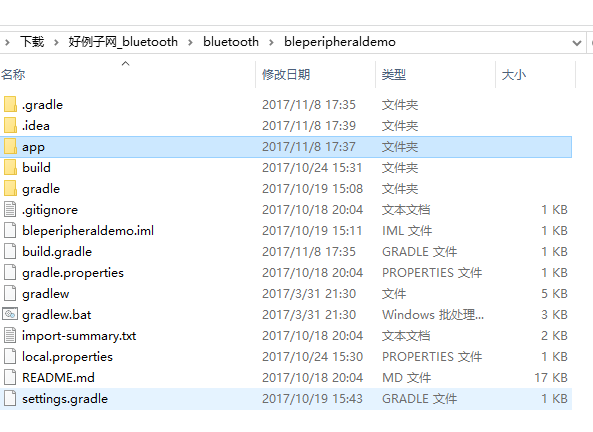Click the import-summary.txt file icon

10,335
